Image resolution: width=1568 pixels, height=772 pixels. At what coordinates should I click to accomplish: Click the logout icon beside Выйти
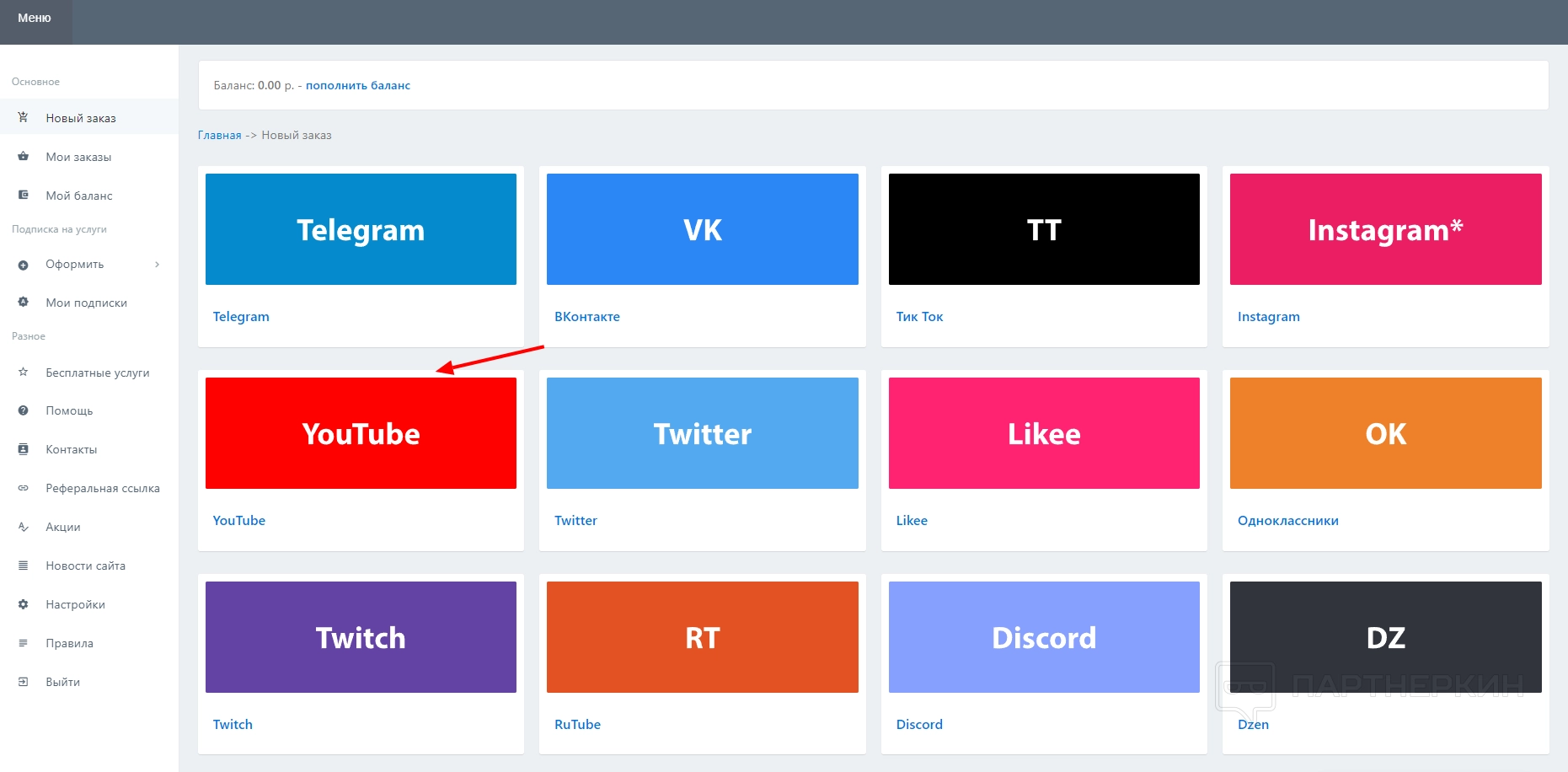click(x=24, y=682)
